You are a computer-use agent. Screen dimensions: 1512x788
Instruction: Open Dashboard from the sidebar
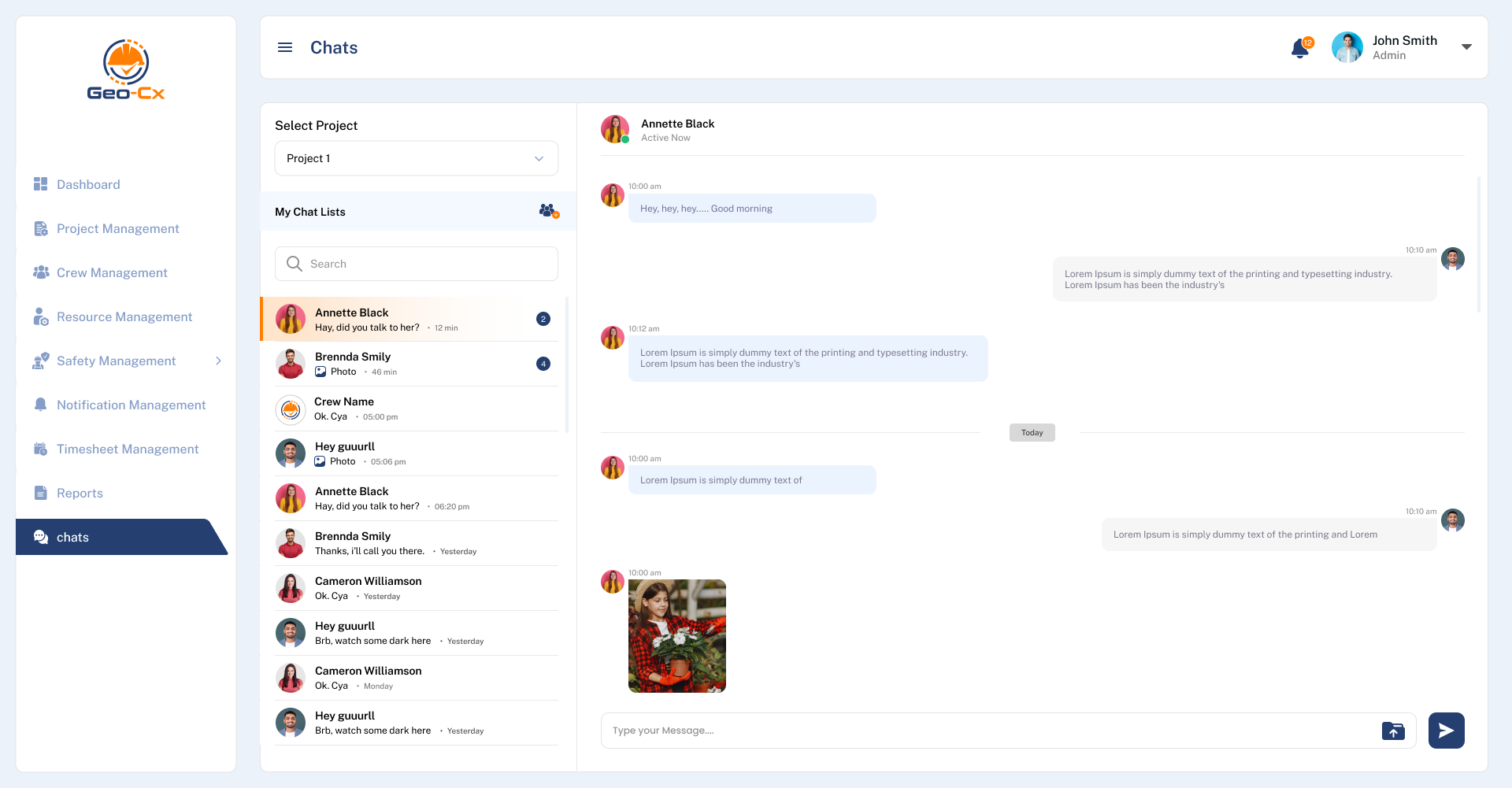[88, 184]
